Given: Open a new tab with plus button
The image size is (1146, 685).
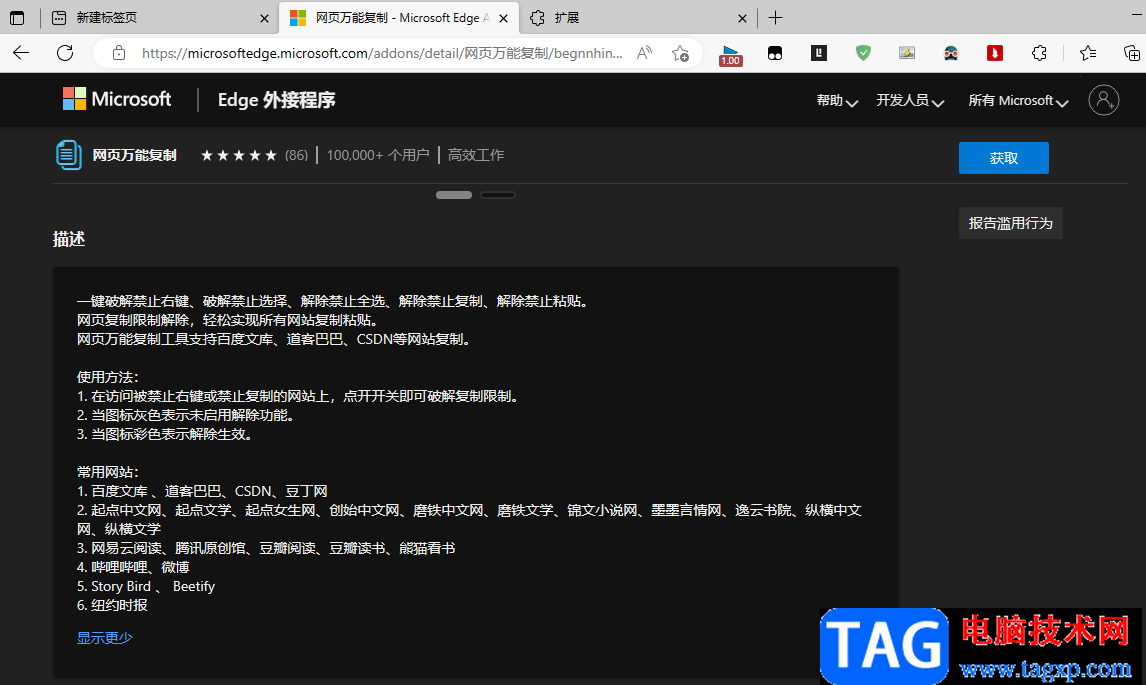Looking at the screenshot, I should pyautogui.click(x=775, y=18).
